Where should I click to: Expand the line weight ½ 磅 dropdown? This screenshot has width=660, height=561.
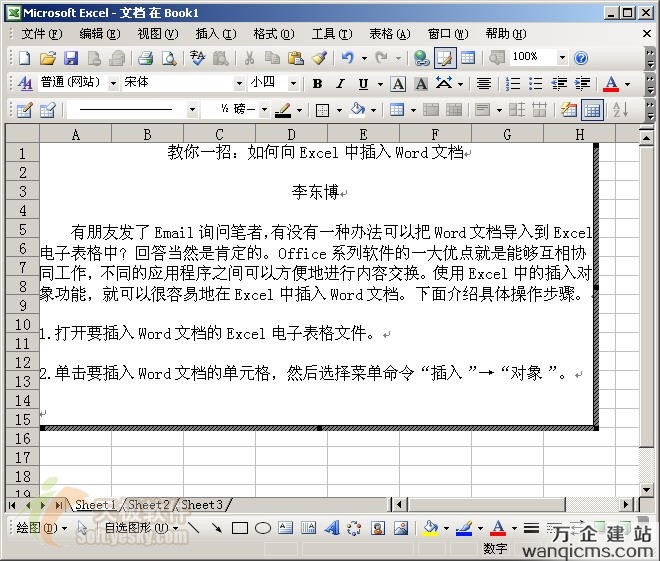[264, 110]
